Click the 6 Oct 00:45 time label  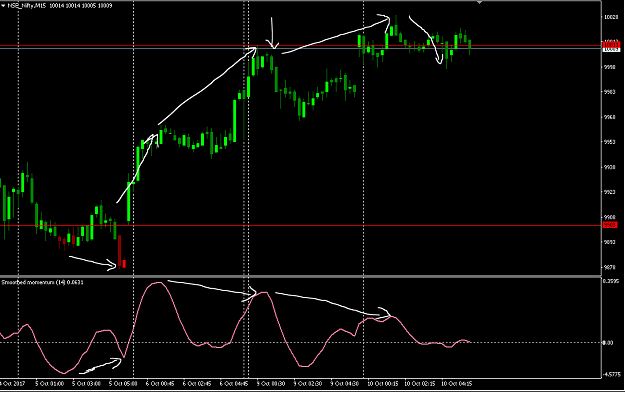tap(160, 384)
